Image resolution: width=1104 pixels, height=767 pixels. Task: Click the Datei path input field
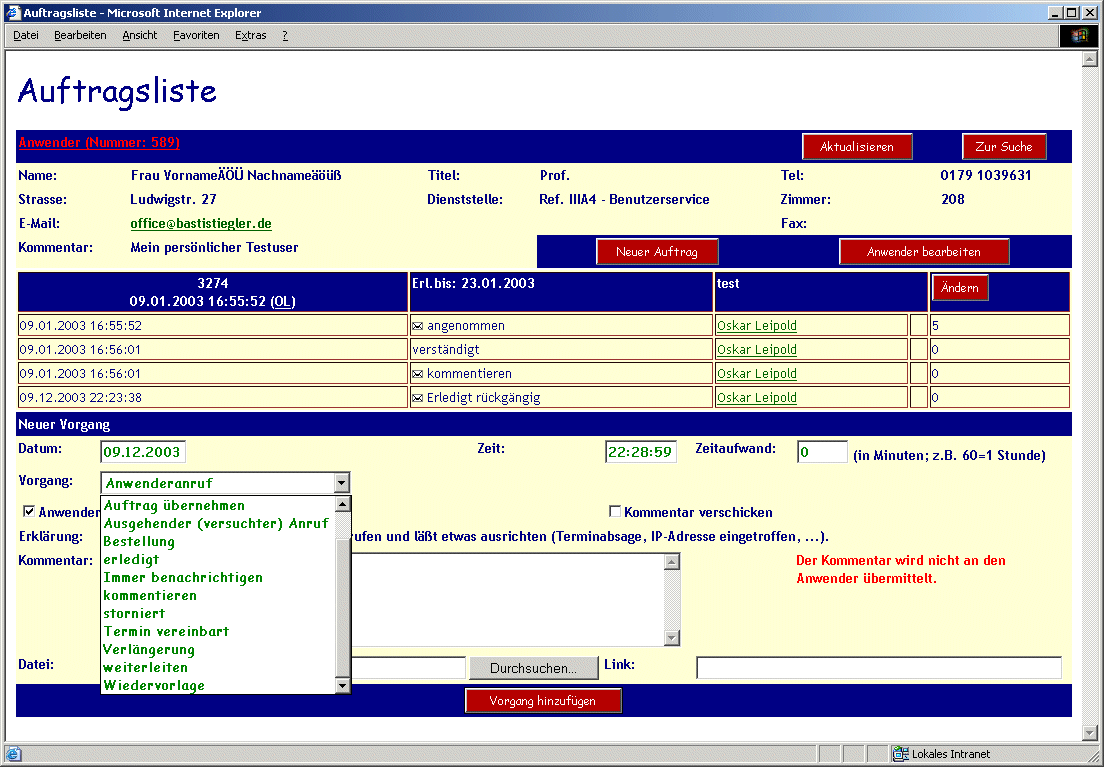[408, 668]
